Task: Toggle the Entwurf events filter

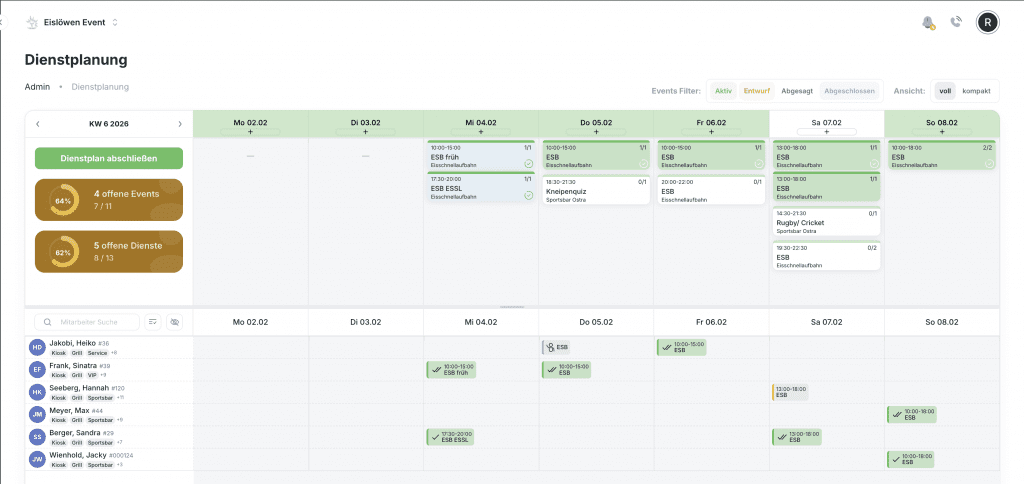Action: 757,91
